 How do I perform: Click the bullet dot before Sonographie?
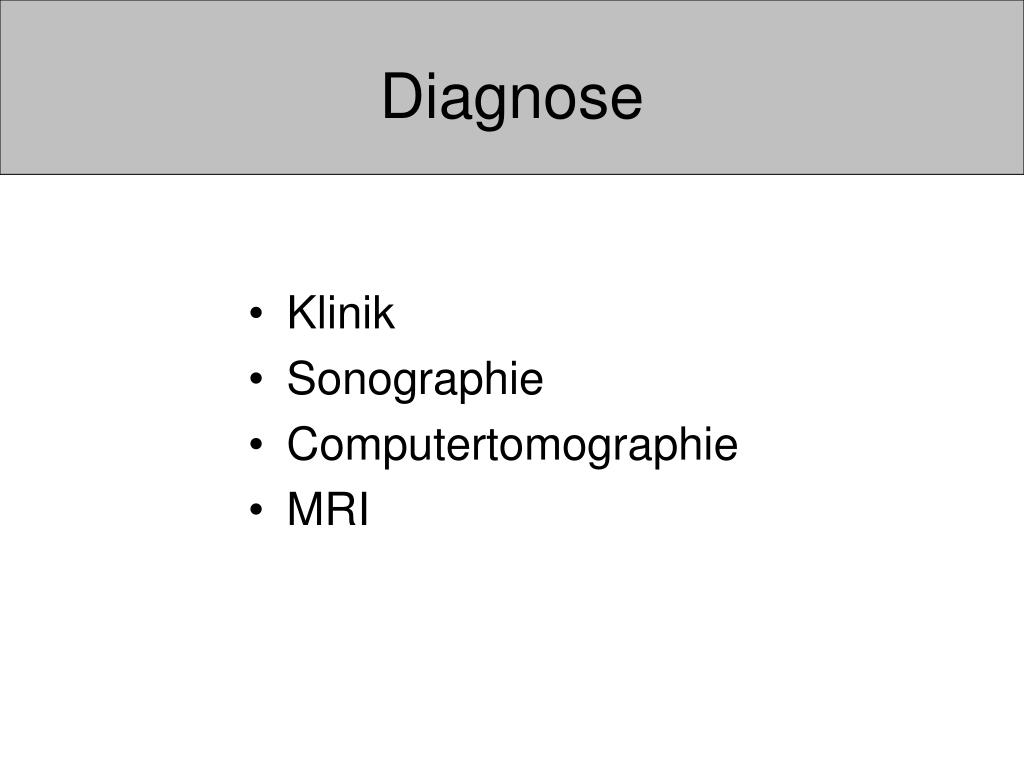point(256,379)
